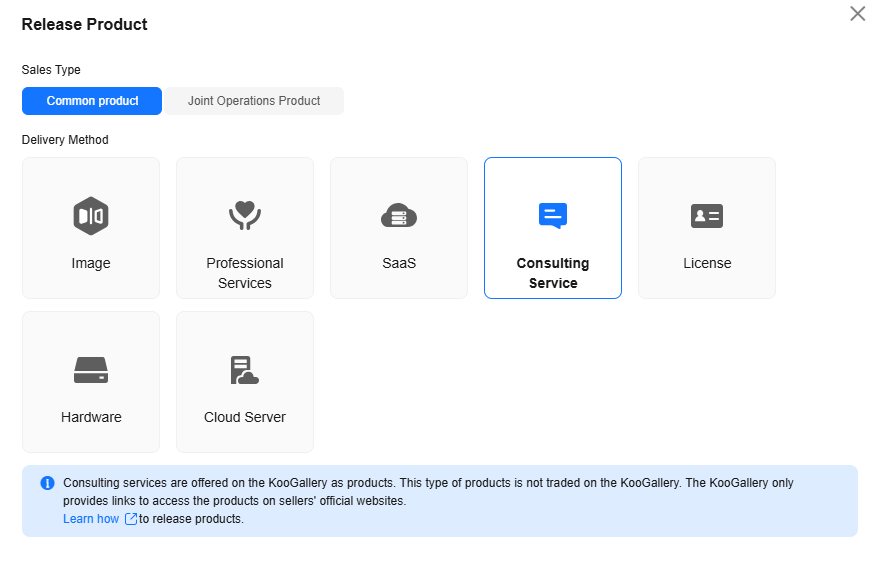Switch to Common product sales type
The height and width of the screenshot is (567, 880).
92,101
